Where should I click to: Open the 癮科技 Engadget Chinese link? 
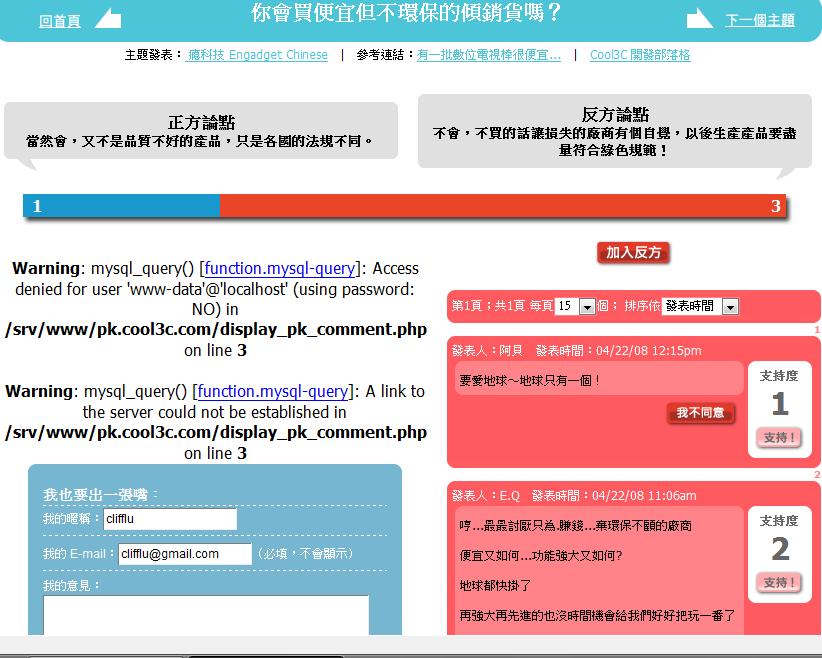point(257,55)
